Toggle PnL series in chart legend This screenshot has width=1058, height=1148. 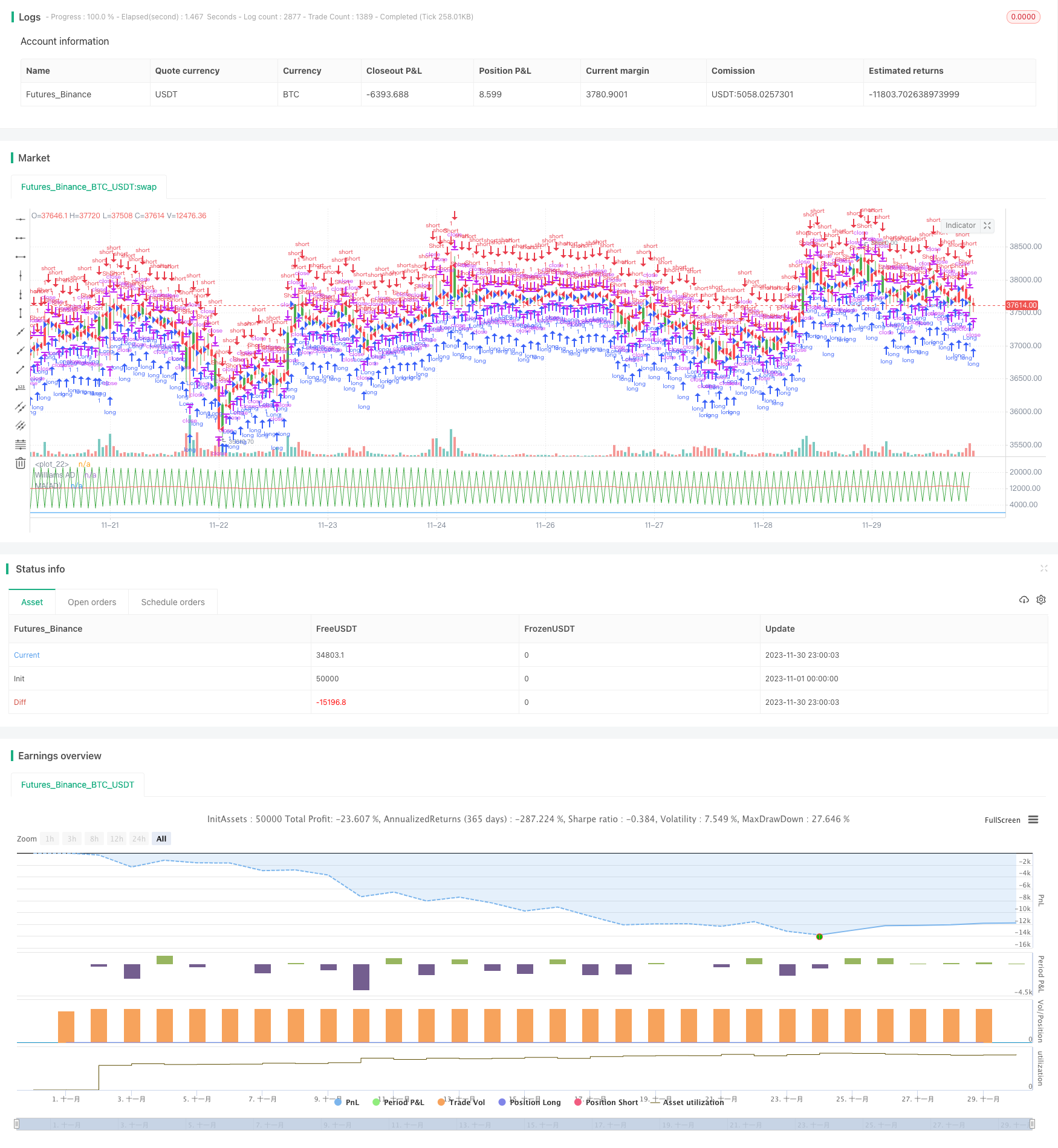346,1102
